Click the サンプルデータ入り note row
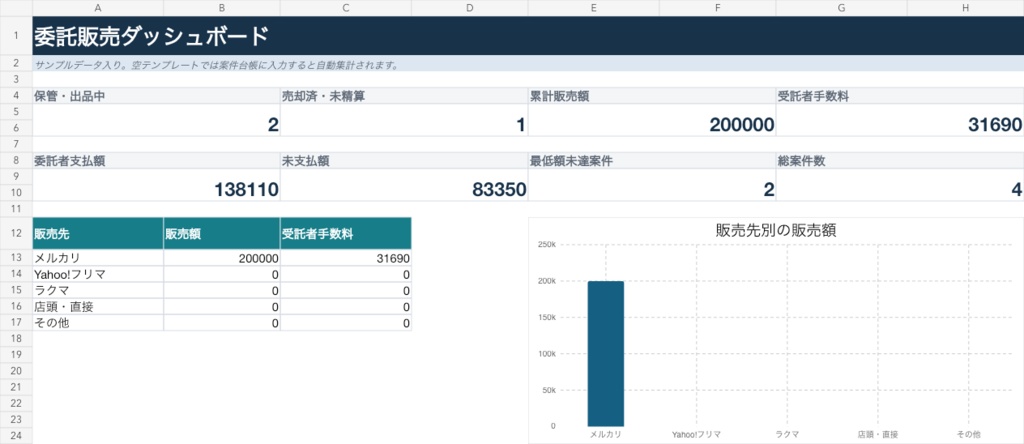The width and height of the screenshot is (1024, 444). point(528,64)
